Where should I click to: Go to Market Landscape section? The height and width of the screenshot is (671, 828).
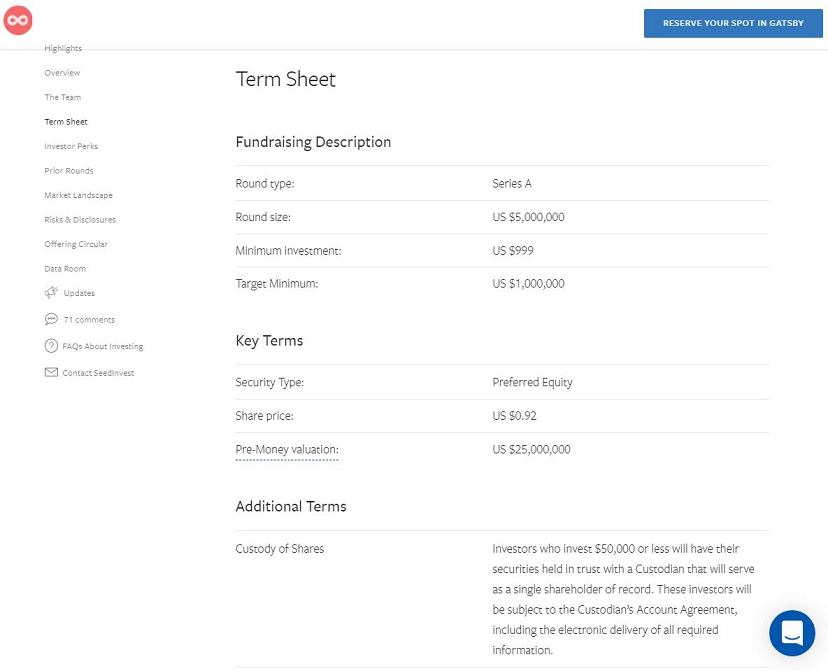tap(78, 195)
